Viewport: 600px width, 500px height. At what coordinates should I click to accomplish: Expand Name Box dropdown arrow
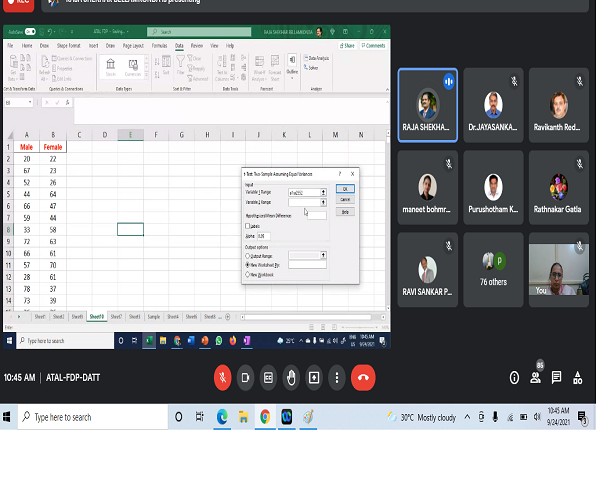tap(30, 103)
